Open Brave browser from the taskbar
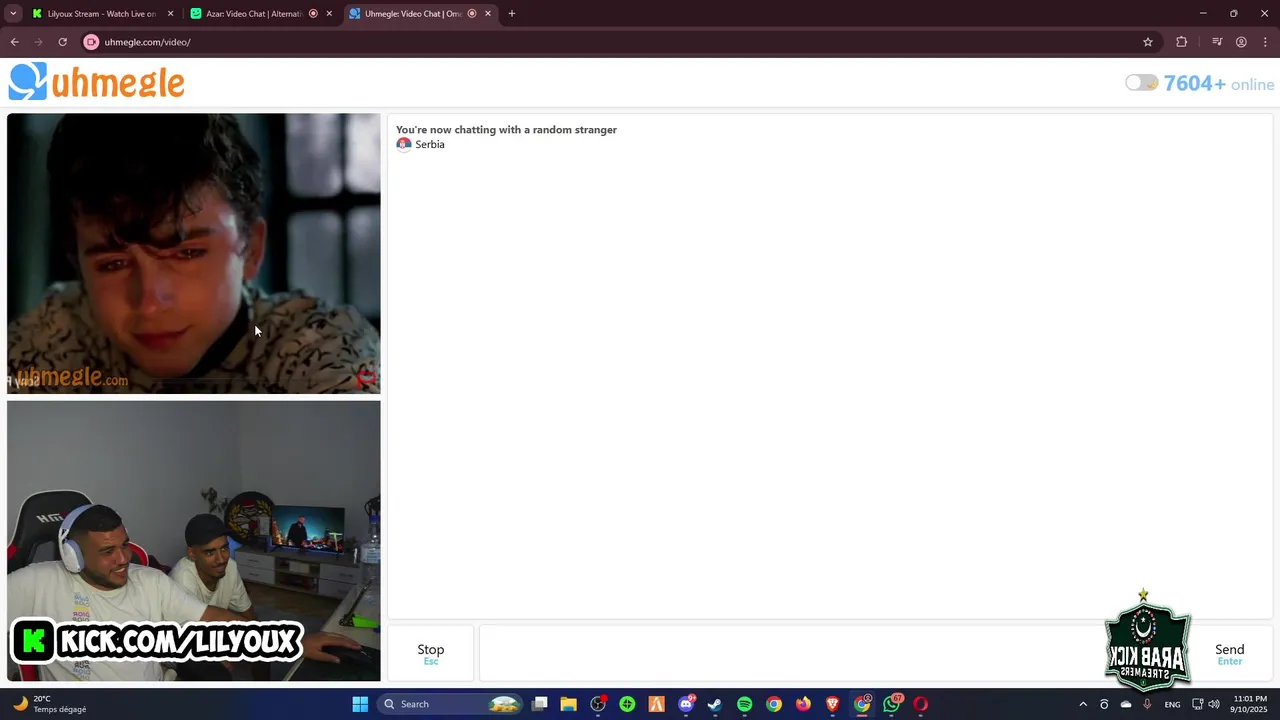 point(832,704)
